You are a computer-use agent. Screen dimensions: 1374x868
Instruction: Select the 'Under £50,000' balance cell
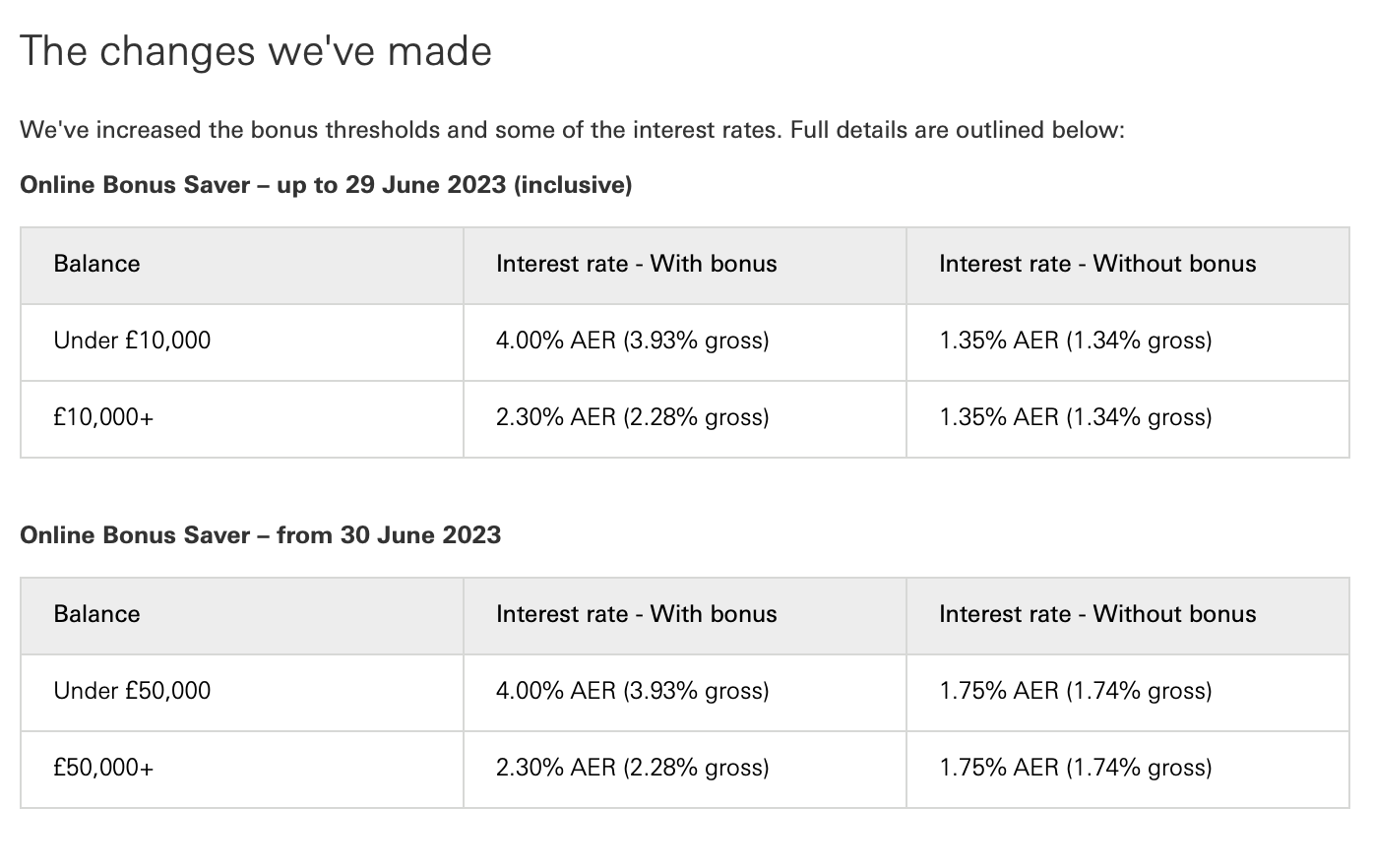tap(242, 693)
